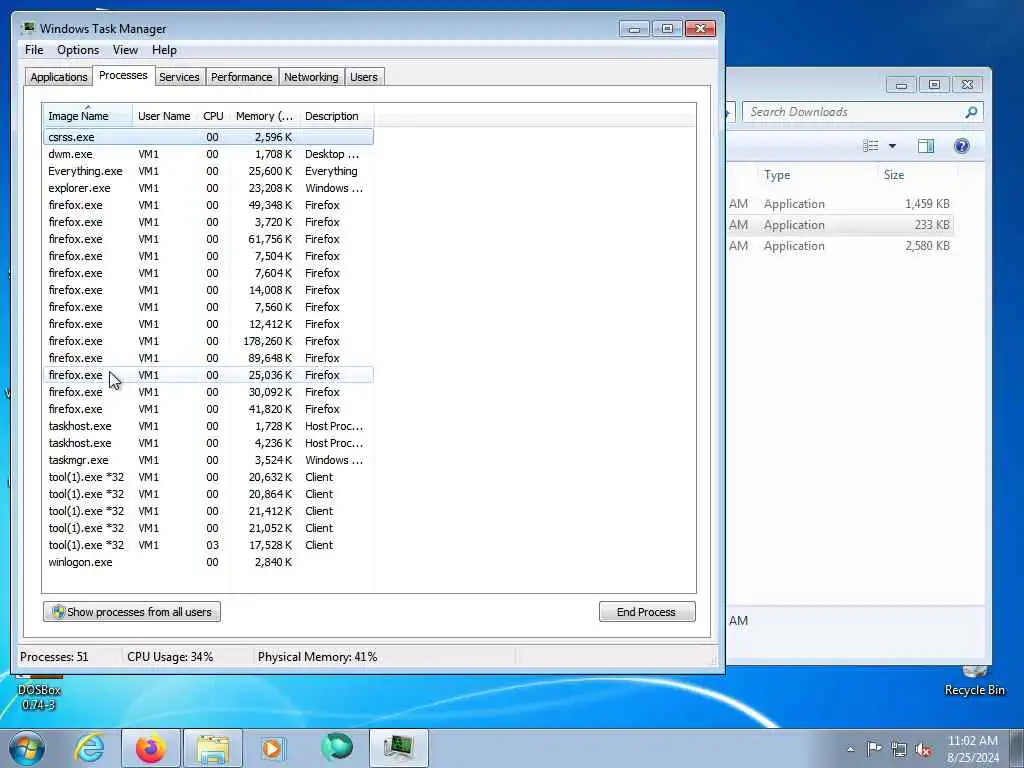
Task: Select firefox.exe using 89,648 K
Action: [208, 358]
